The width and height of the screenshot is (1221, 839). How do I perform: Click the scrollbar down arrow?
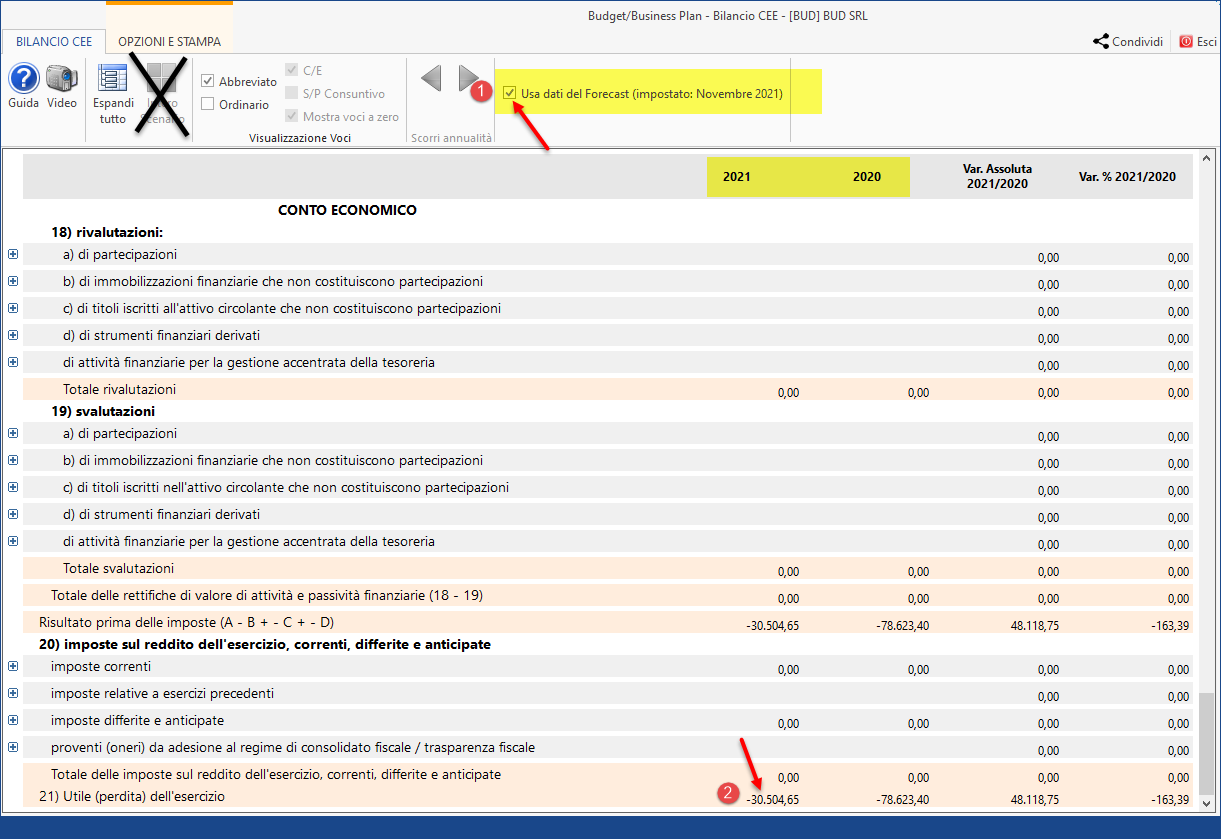point(1207,803)
